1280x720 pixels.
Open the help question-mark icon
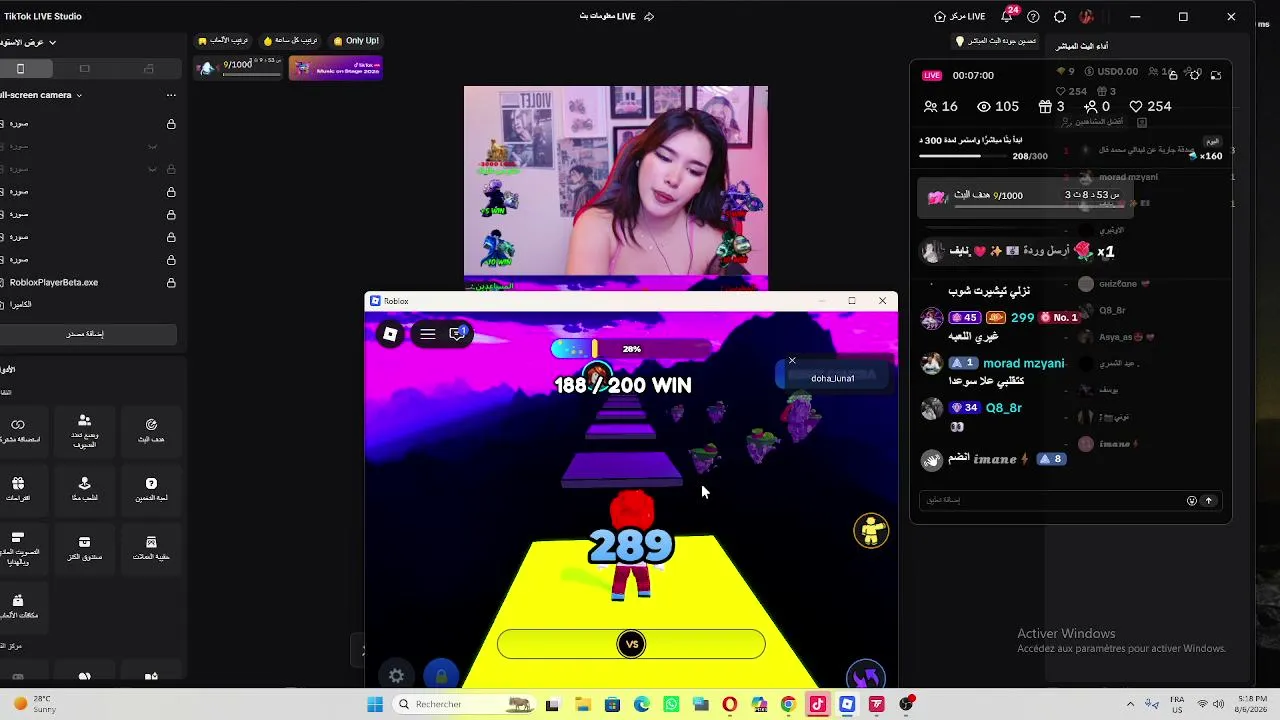tap(1034, 16)
